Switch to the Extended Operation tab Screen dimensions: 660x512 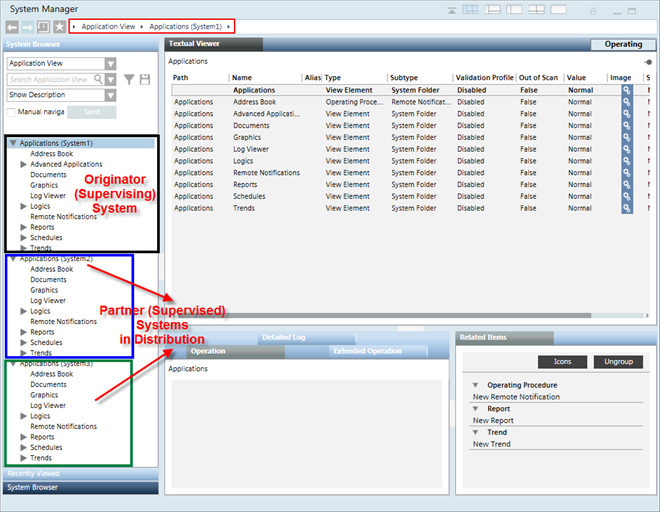click(x=369, y=351)
